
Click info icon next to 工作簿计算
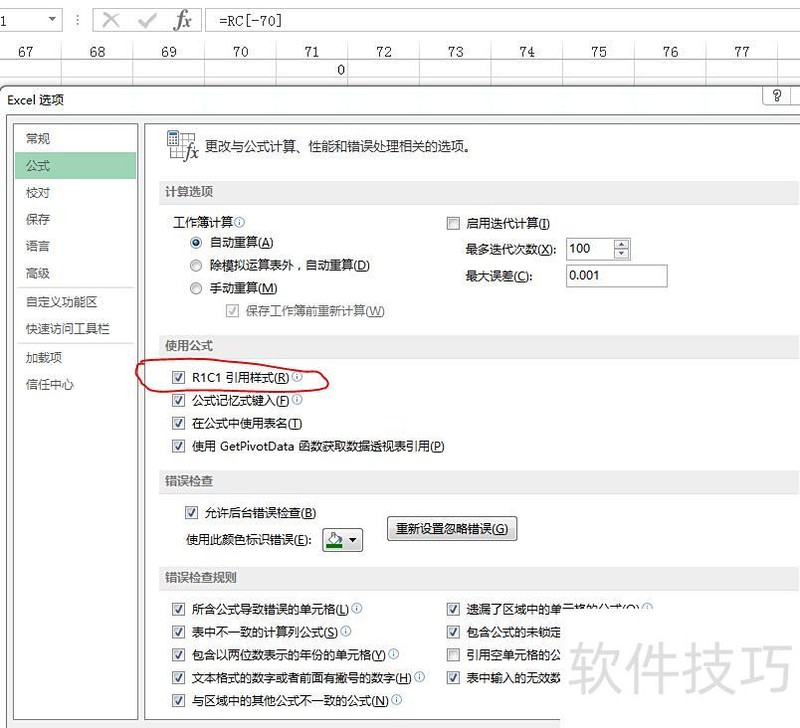pyautogui.click(x=240, y=223)
